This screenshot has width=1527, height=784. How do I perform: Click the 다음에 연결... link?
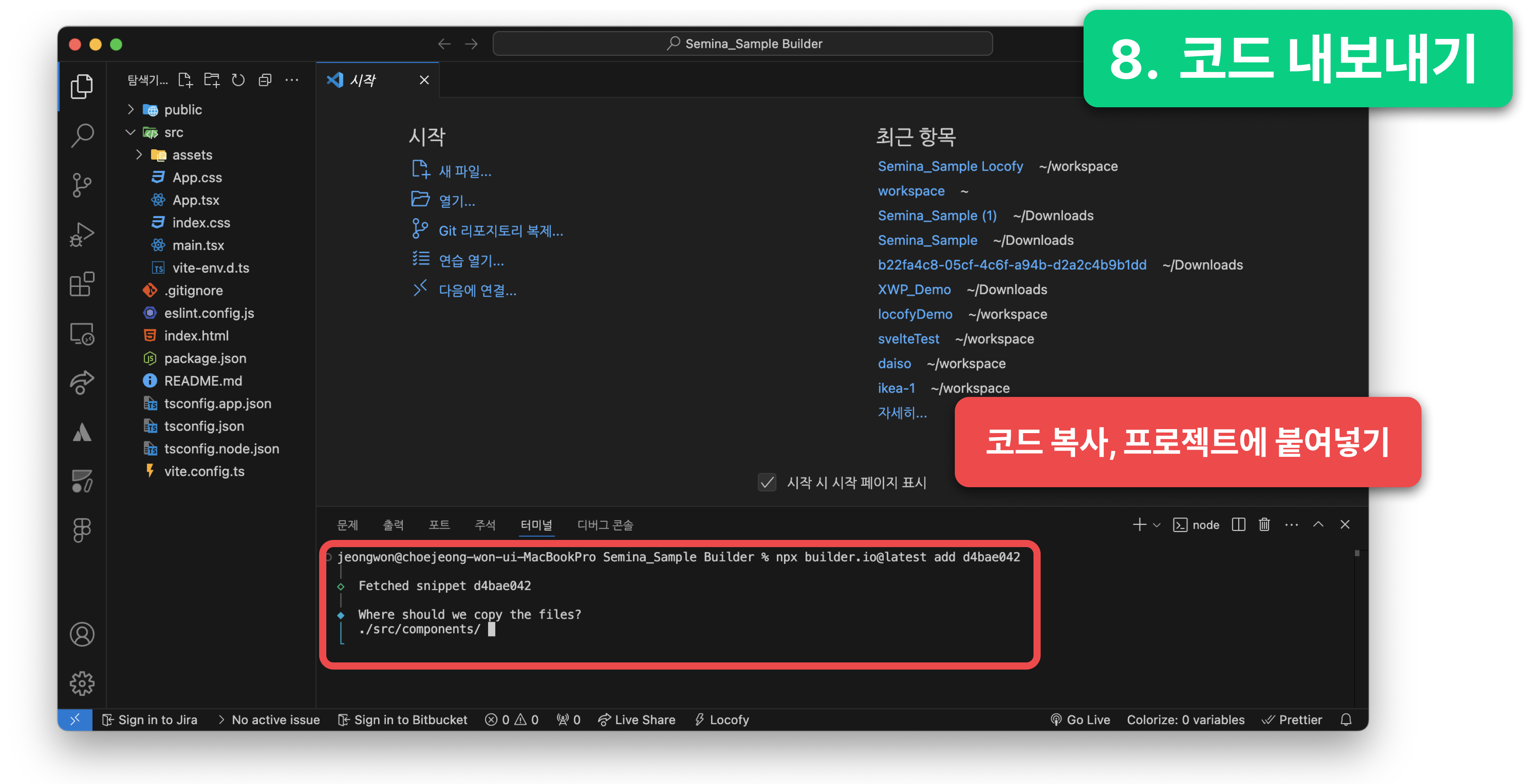click(x=477, y=290)
